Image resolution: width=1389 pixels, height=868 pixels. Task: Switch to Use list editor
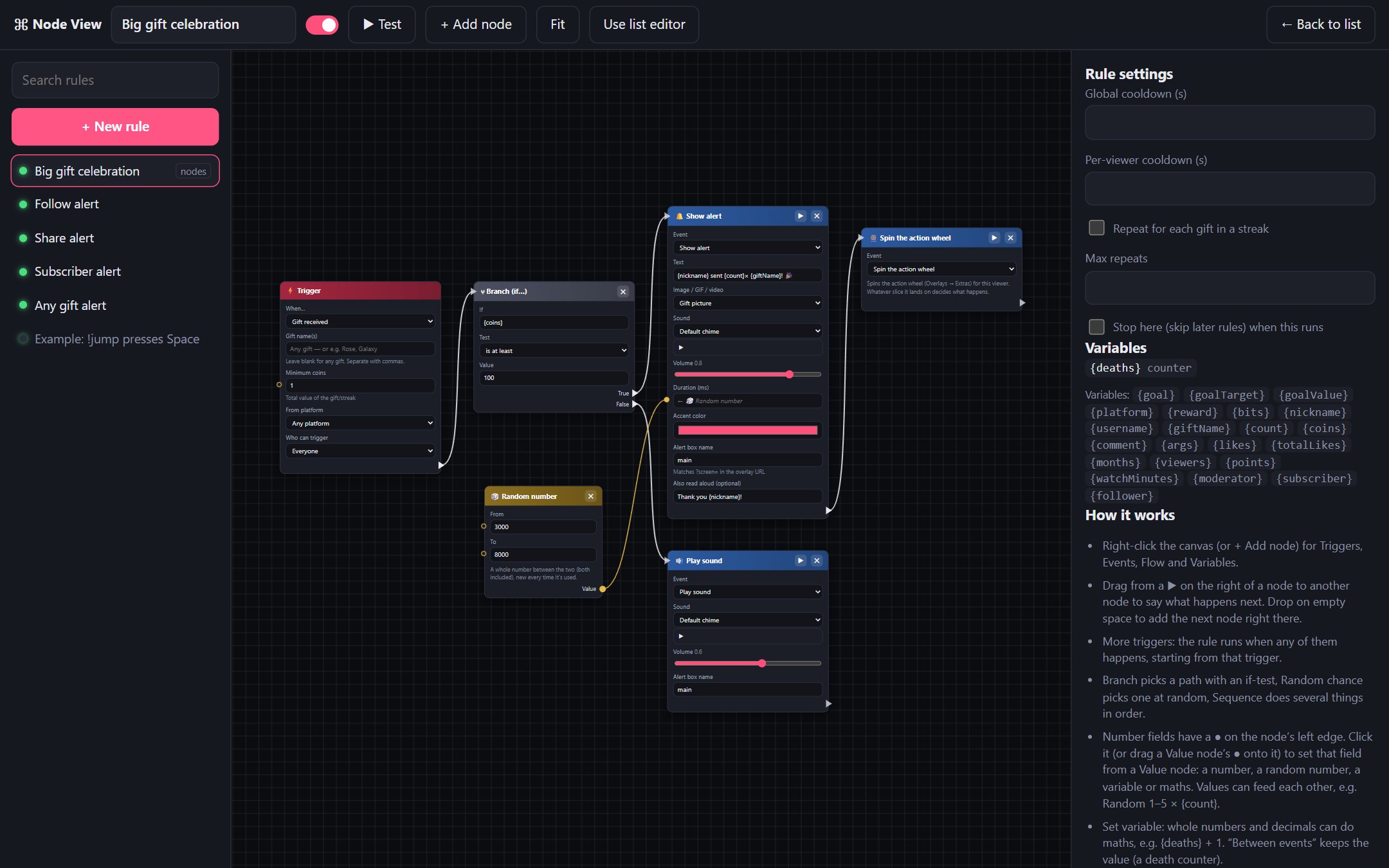[x=644, y=24]
